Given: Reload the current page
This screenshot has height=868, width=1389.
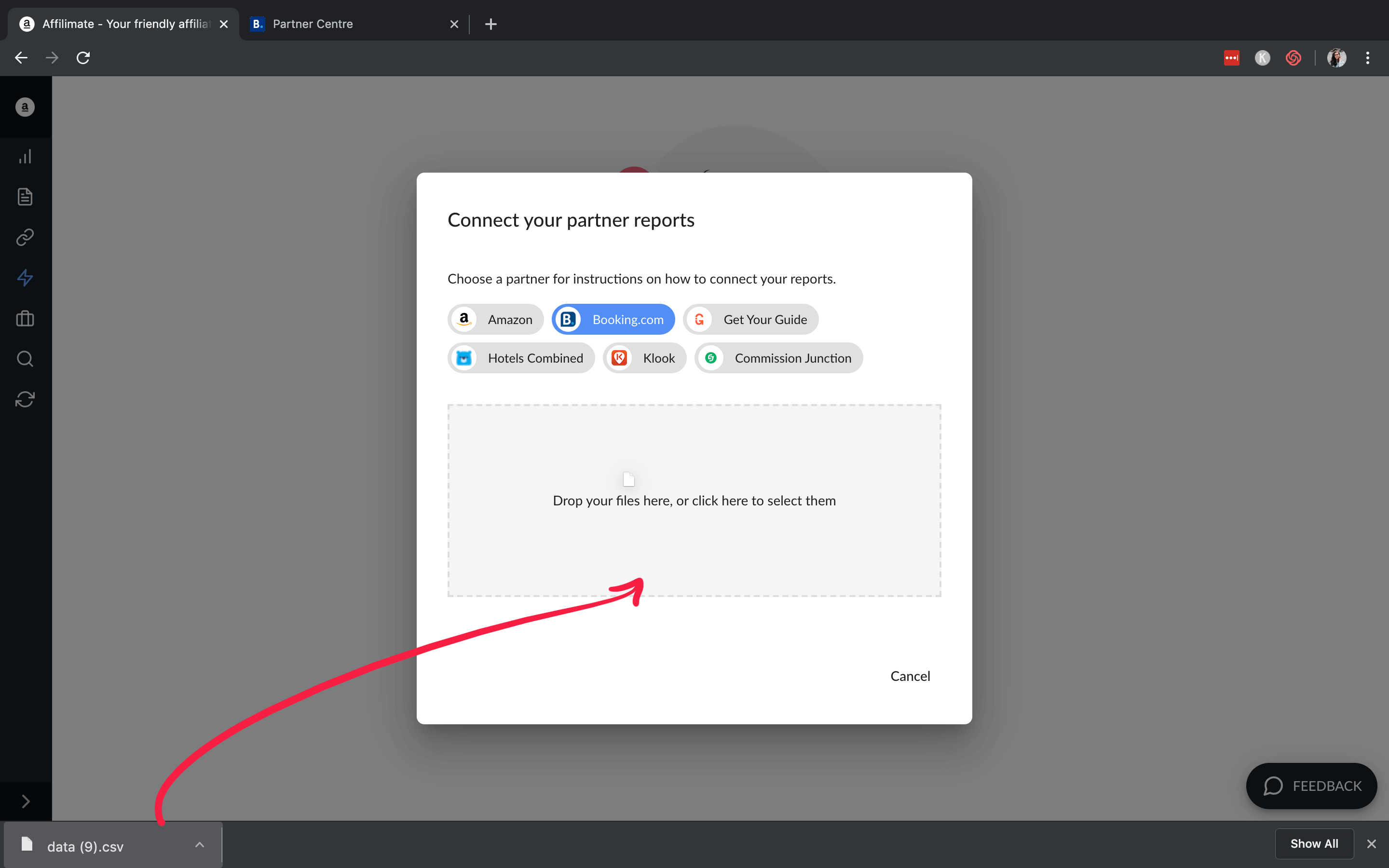Looking at the screenshot, I should click(x=83, y=57).
